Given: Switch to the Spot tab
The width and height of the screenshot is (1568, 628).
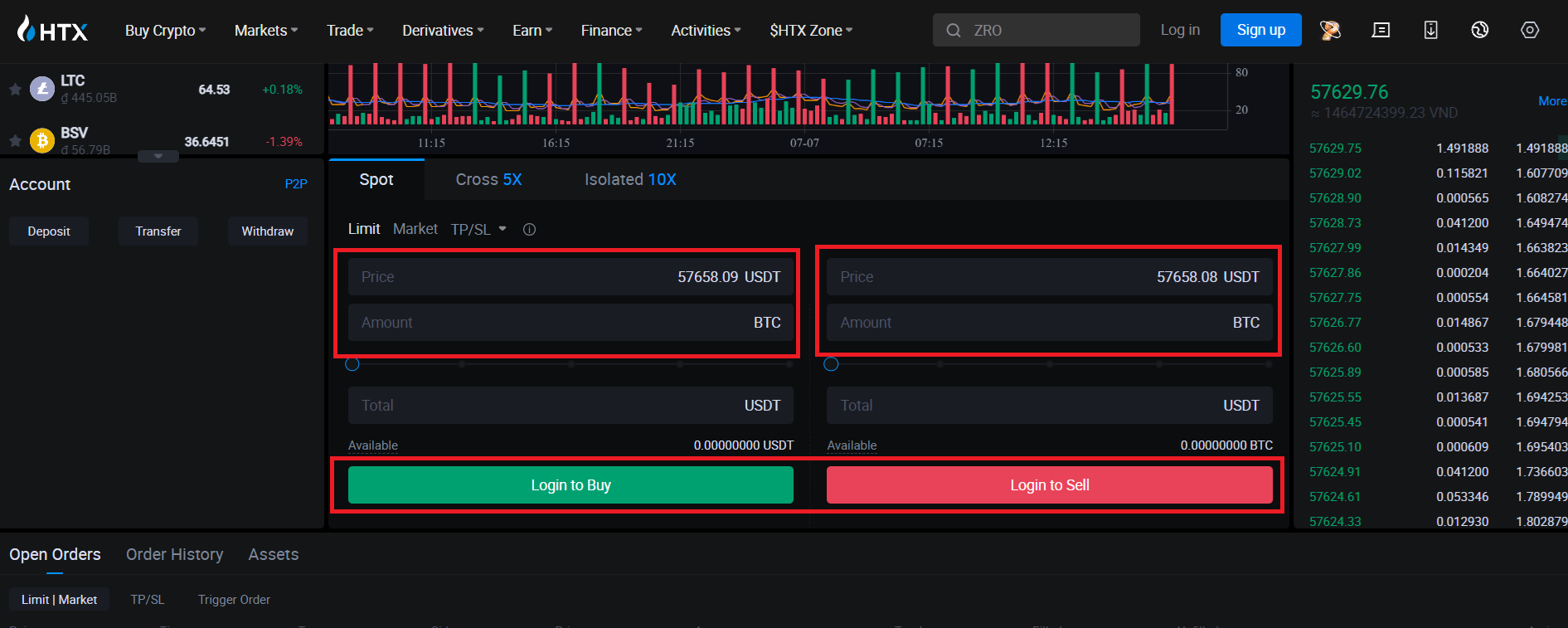Looking at the screenshot, I should coord(376,179).
